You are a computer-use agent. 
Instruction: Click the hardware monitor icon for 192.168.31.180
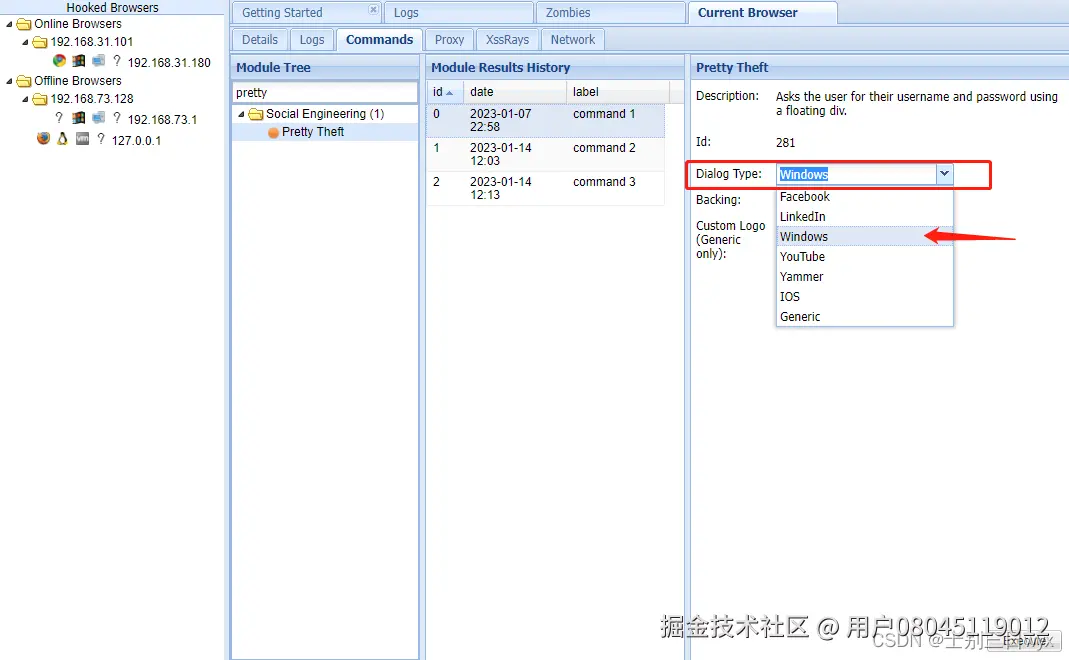coord(99,61)
